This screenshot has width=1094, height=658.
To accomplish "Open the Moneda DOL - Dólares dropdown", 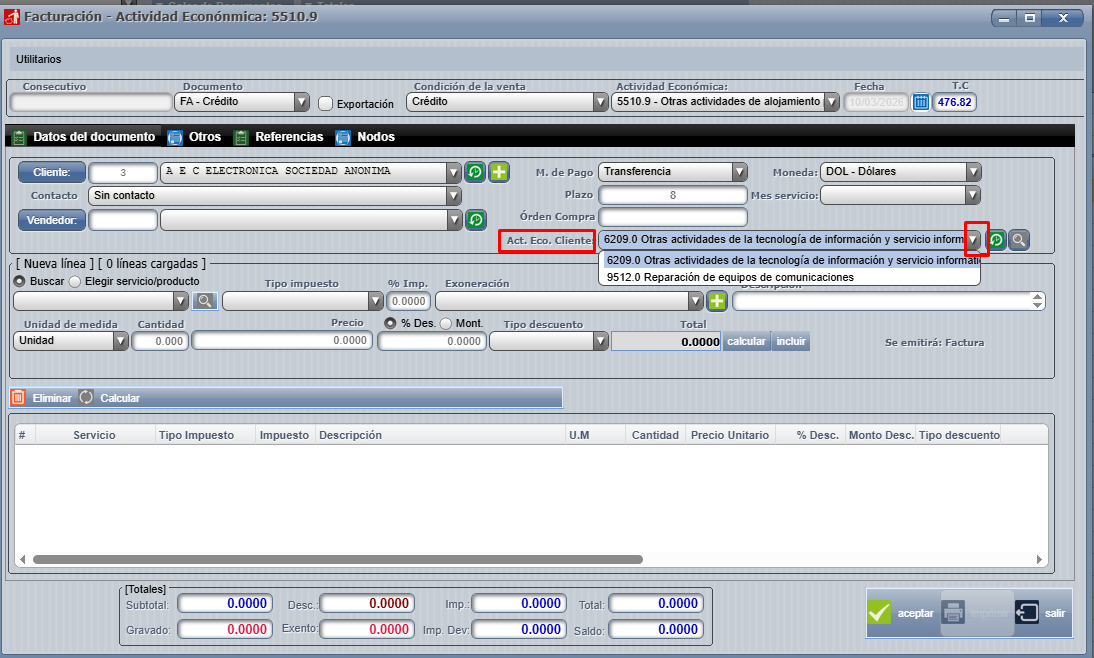I will click(x=973, y=172).
